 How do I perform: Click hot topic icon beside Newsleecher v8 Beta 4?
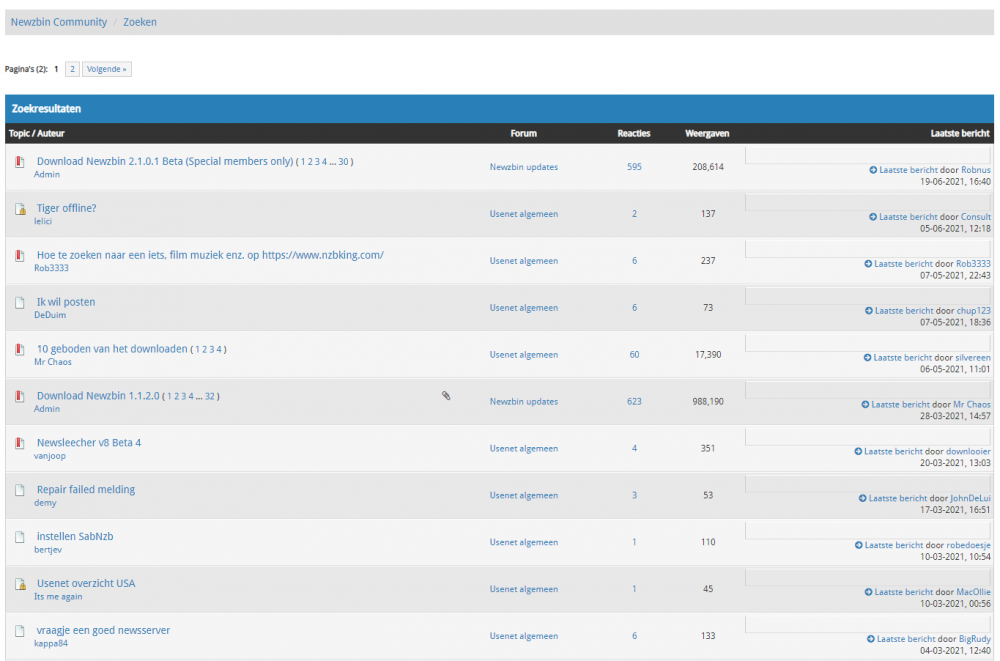tap(19, 443)
